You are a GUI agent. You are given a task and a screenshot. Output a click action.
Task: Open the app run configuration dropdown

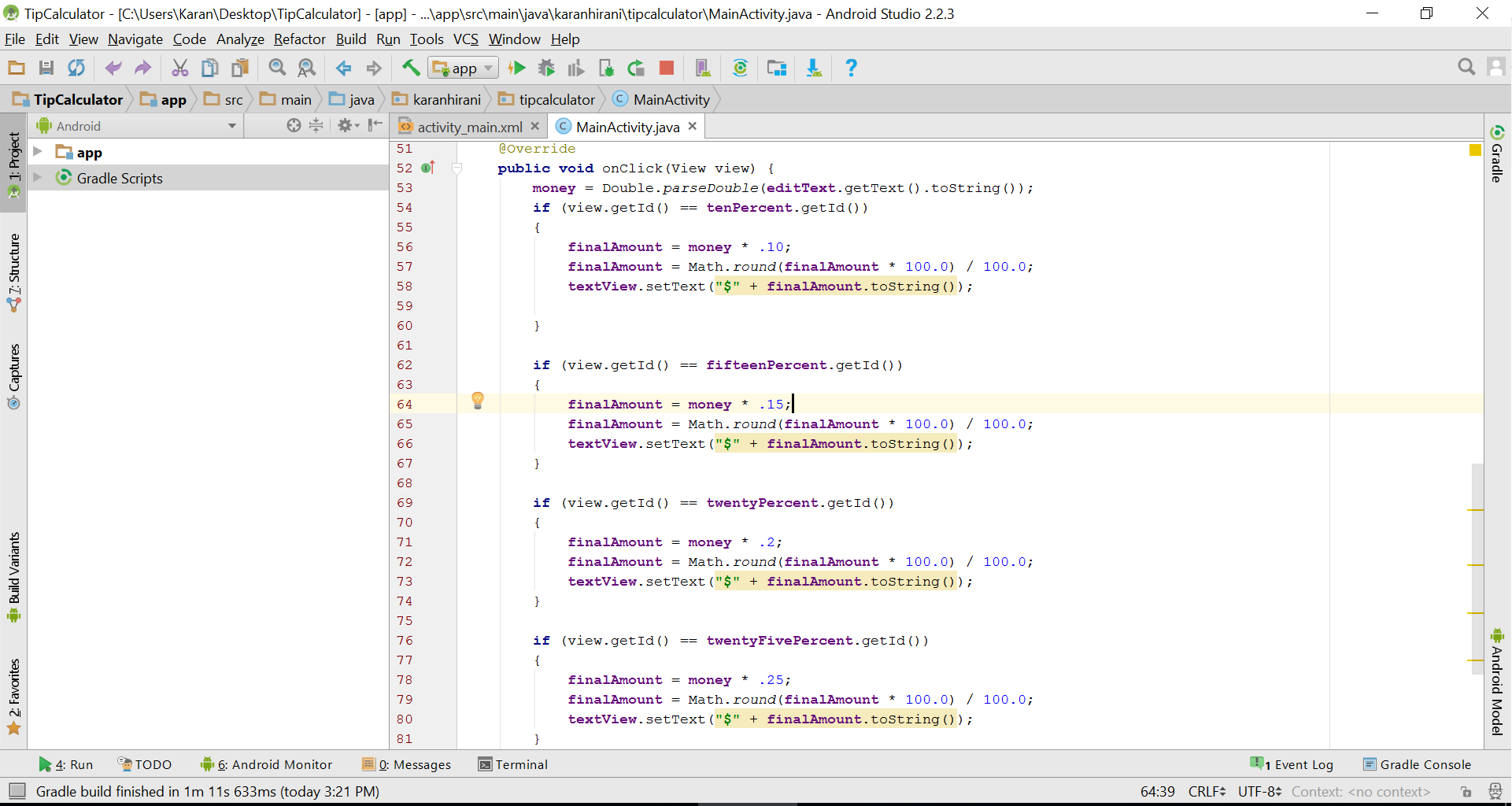[464, 68]
